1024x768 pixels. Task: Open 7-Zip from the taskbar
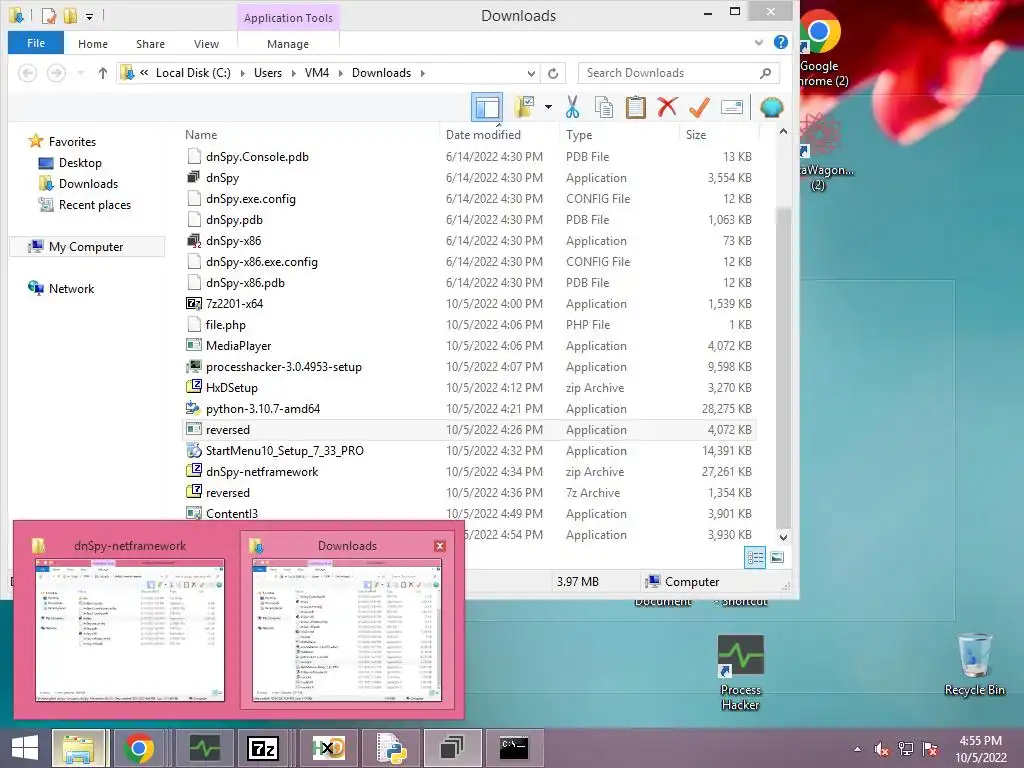click(263, 748)
